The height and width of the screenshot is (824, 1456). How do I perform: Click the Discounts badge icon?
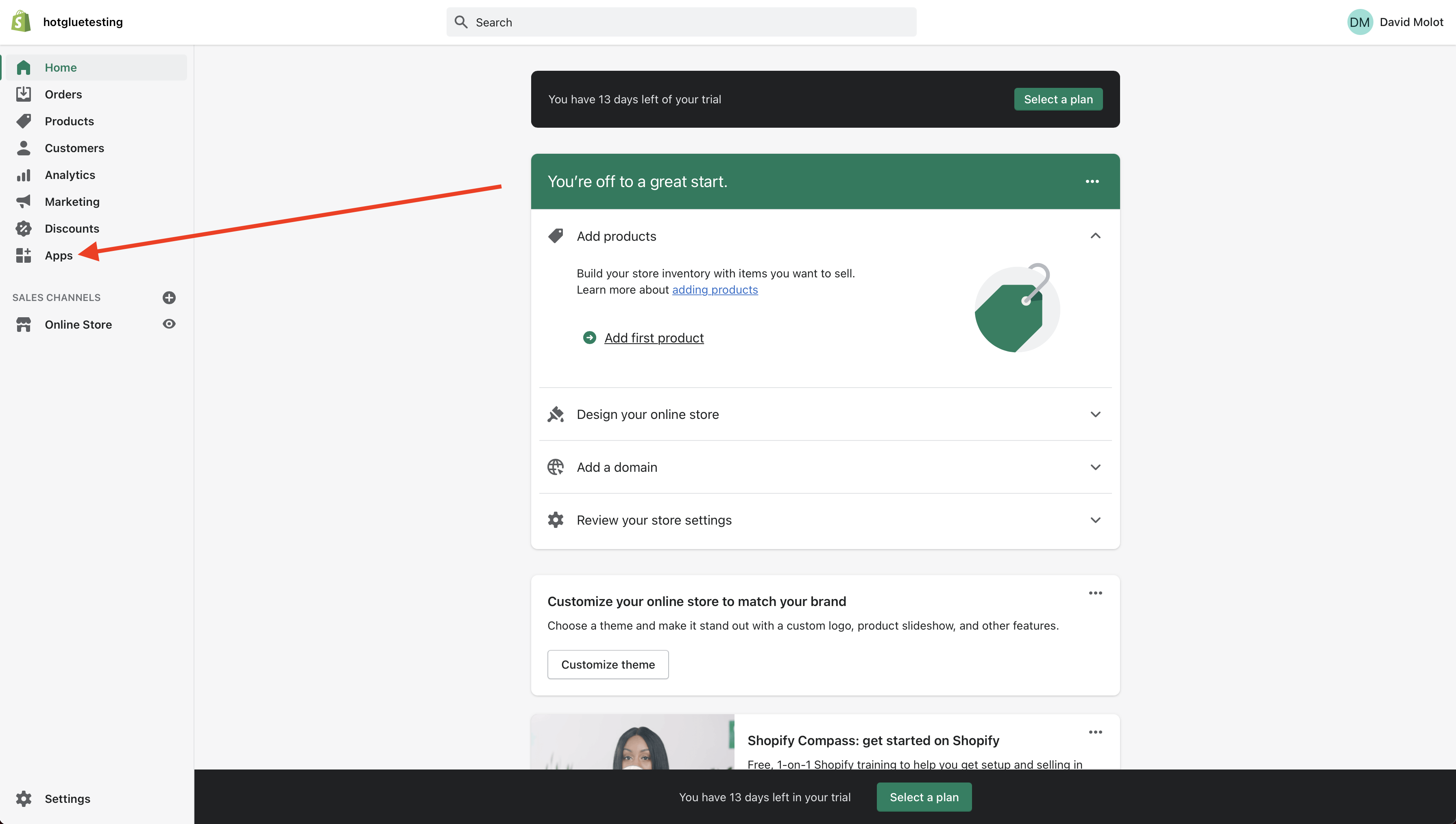click(x=23, y=229)
